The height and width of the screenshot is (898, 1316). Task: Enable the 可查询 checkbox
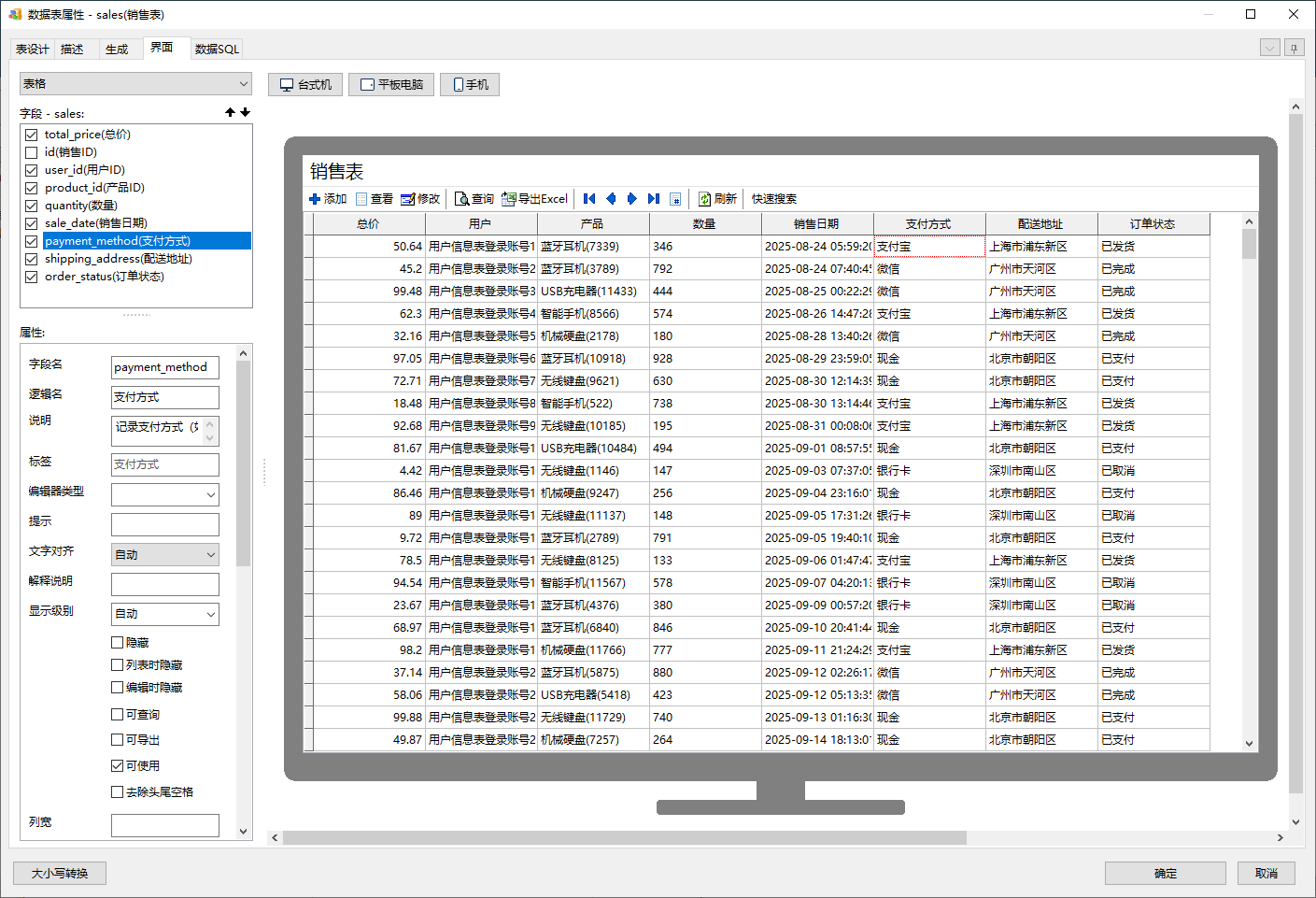coord(118,715)
